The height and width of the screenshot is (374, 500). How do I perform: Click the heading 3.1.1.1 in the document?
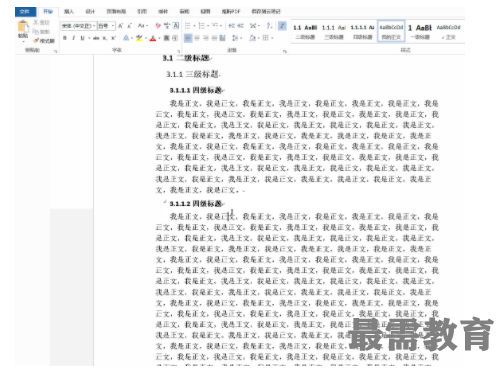point(196,90)
